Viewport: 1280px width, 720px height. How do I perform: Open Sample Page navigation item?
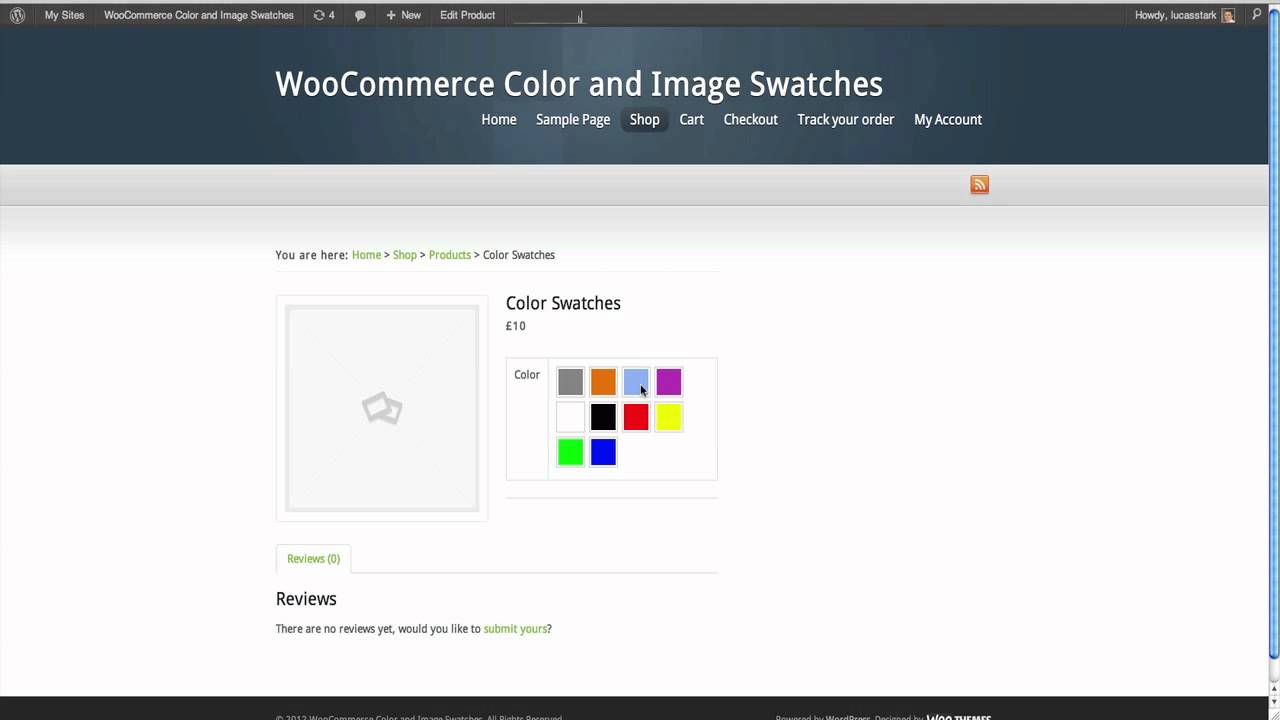[x=573, y=119]
